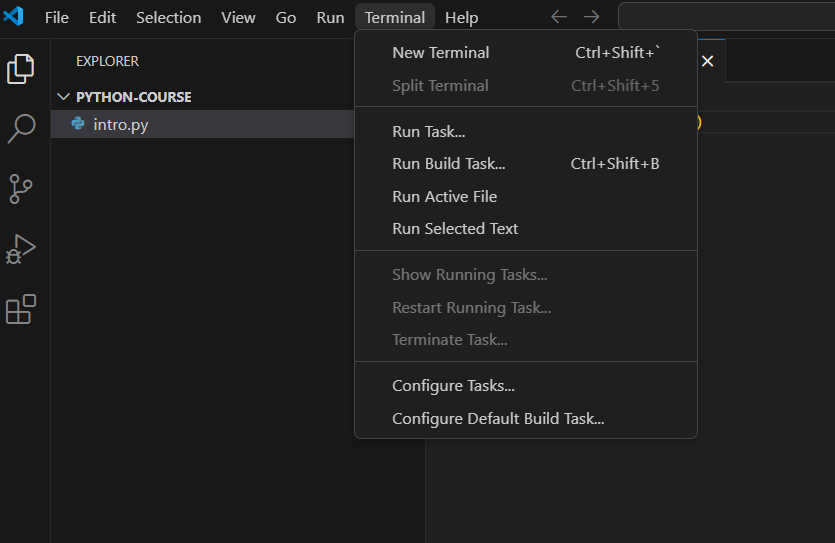Select Run Selected Text entry

(x=455, y=229)
